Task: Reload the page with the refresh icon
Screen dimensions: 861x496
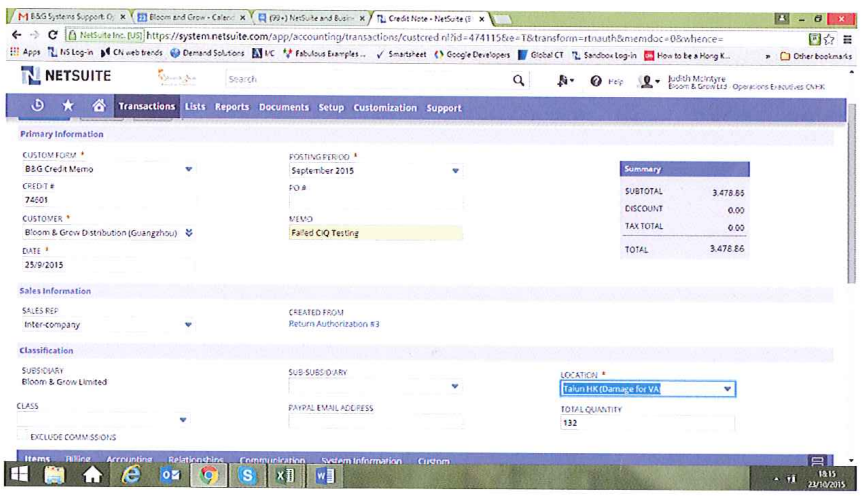Action: pyautogui.click(x=53, y=35)
